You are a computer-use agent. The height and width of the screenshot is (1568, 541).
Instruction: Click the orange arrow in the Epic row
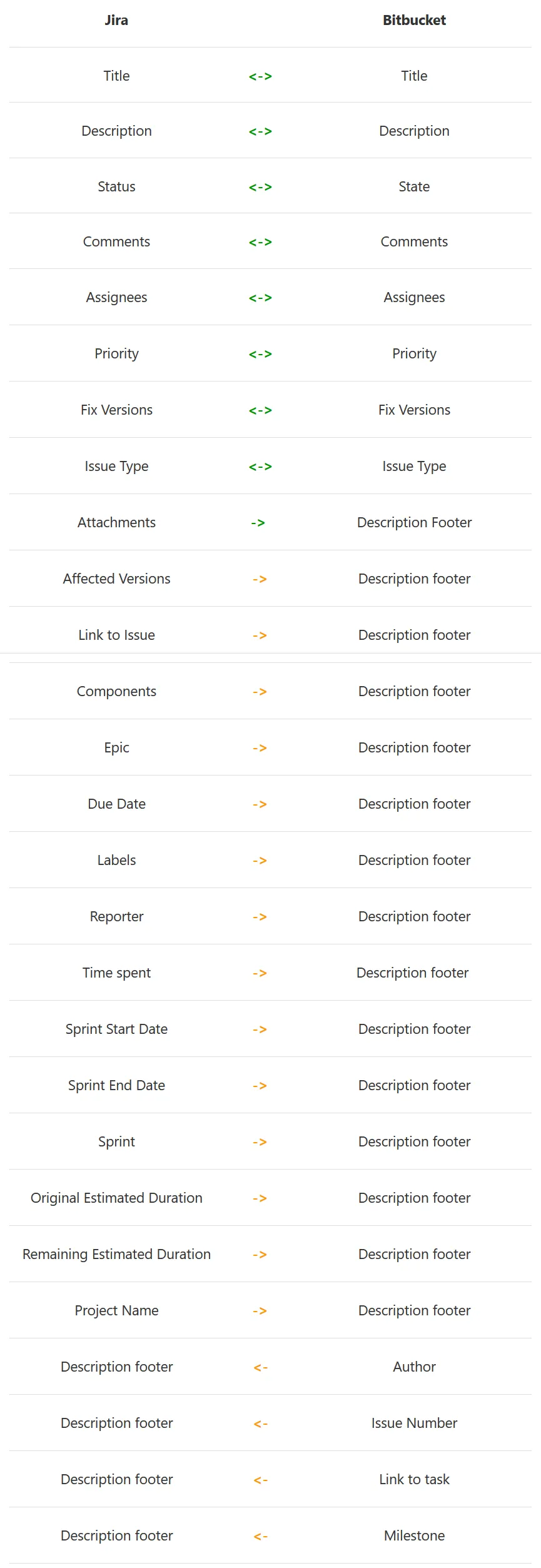260,748
